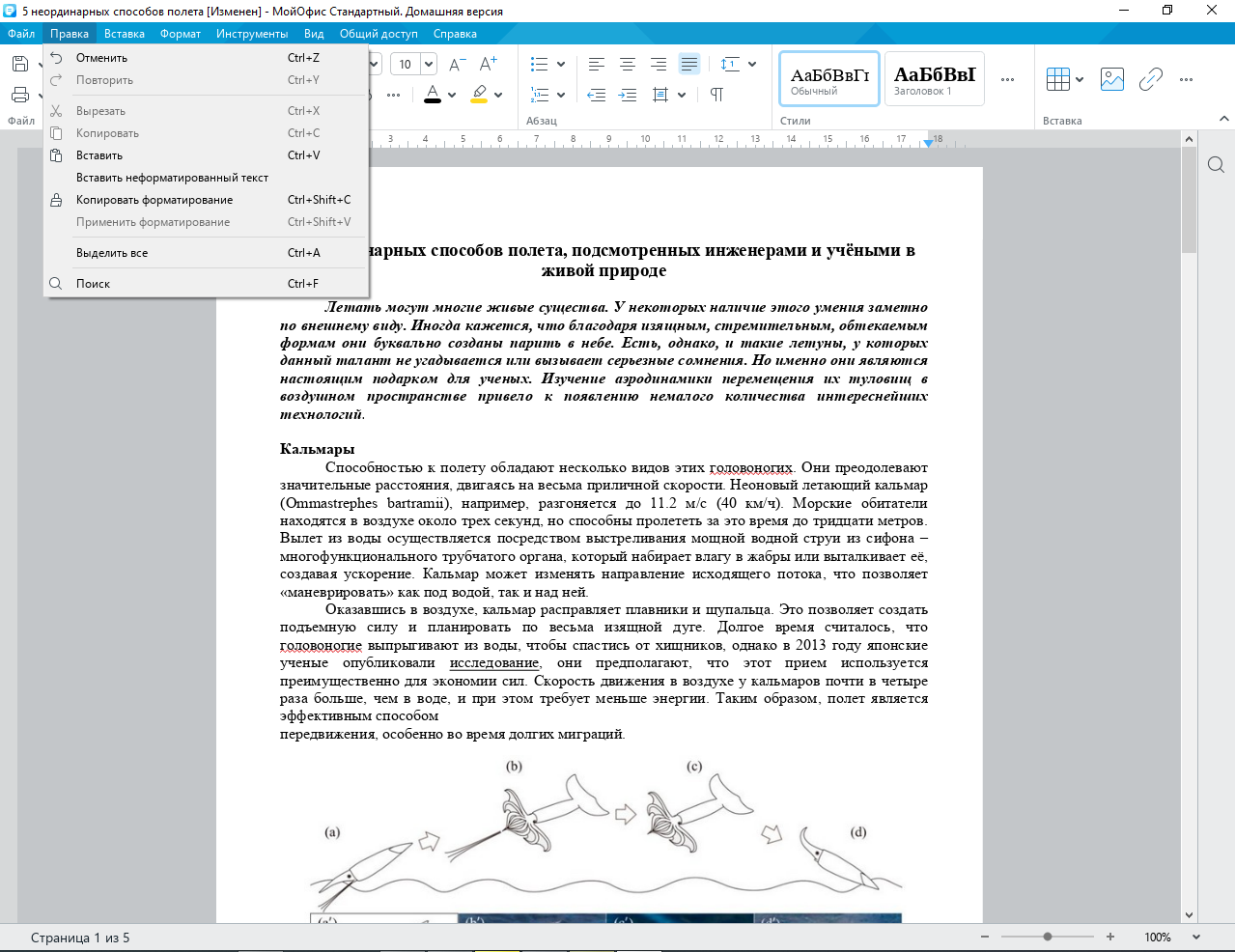Align text left
Image resolution: width=1235 pixels, height=952 pixels.
click(x=597, y=64)
